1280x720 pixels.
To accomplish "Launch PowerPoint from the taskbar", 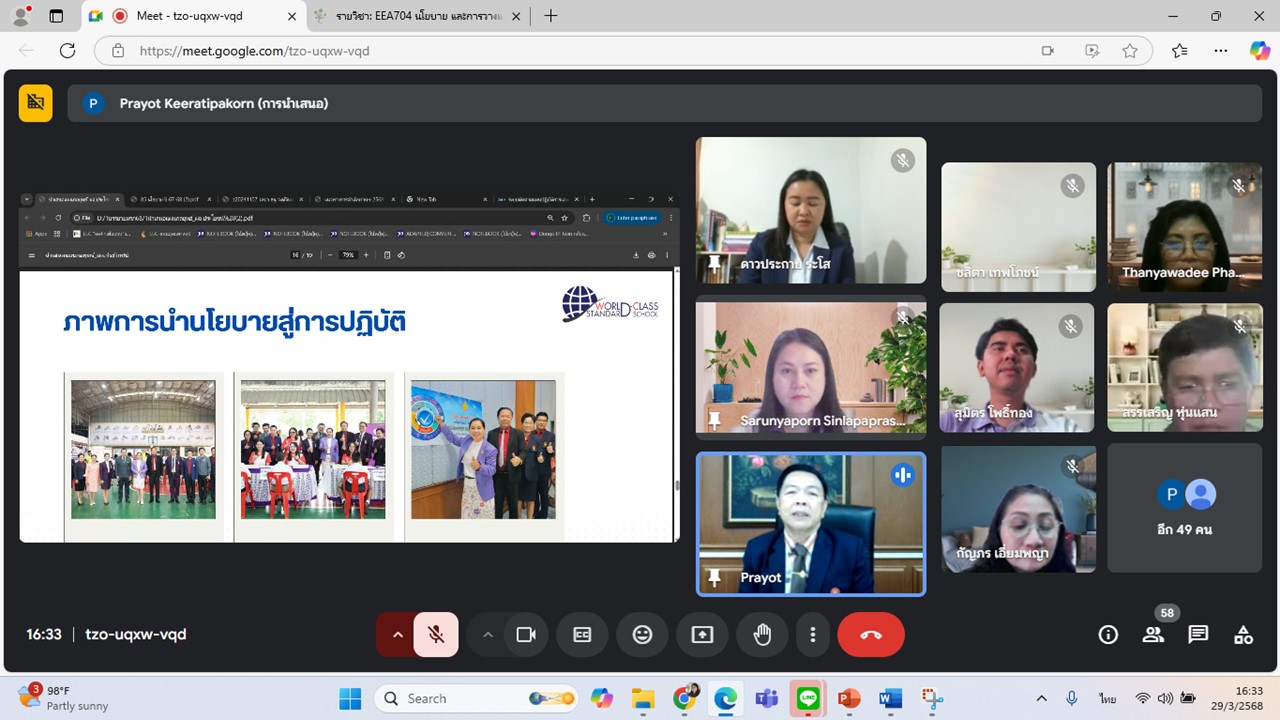I will pos(849,698).
